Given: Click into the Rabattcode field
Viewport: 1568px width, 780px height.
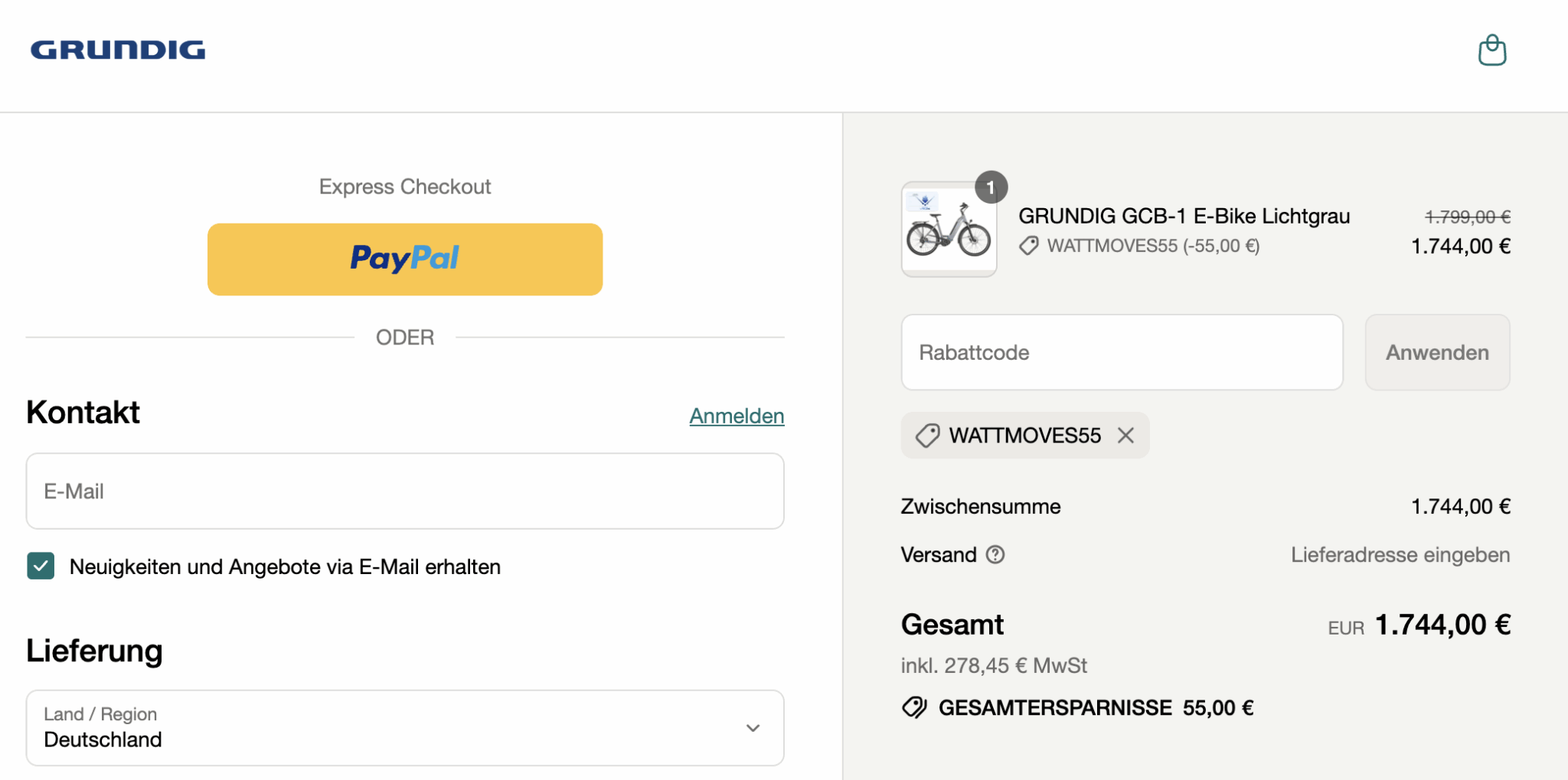Looking at the screenshot, I should point(1122,353).
